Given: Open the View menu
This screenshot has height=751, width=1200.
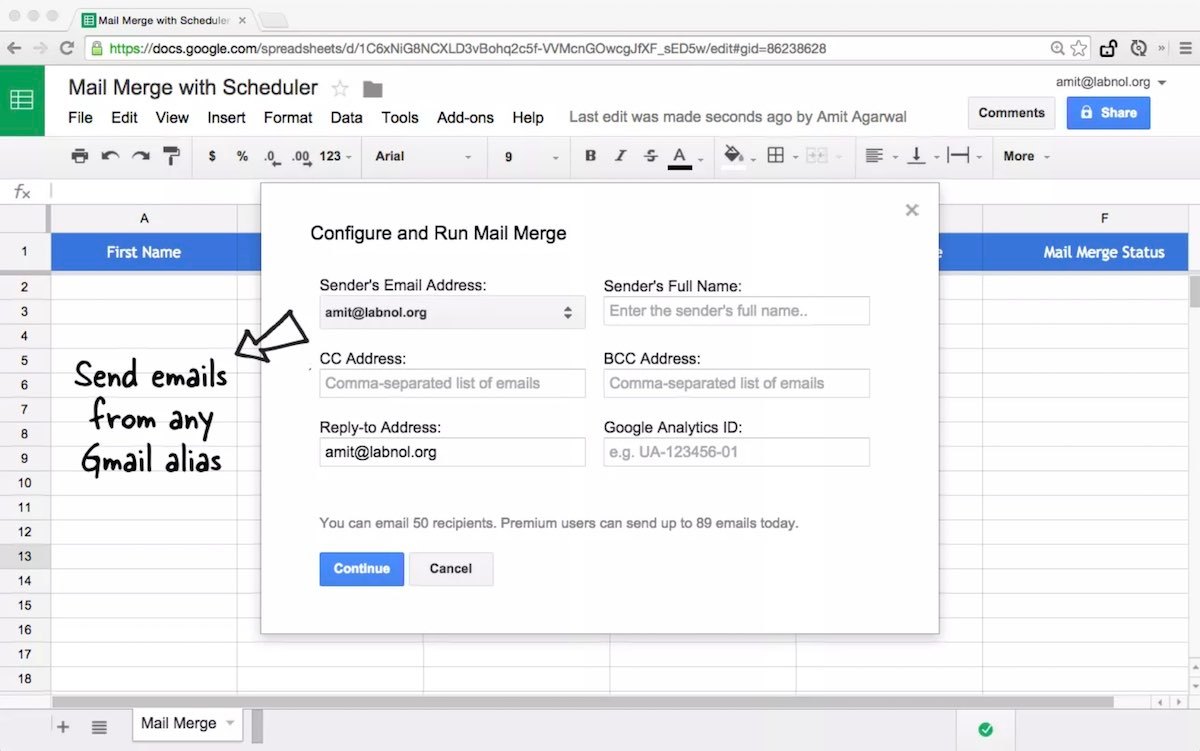Looking at the screenshot, I should point(172,117).
